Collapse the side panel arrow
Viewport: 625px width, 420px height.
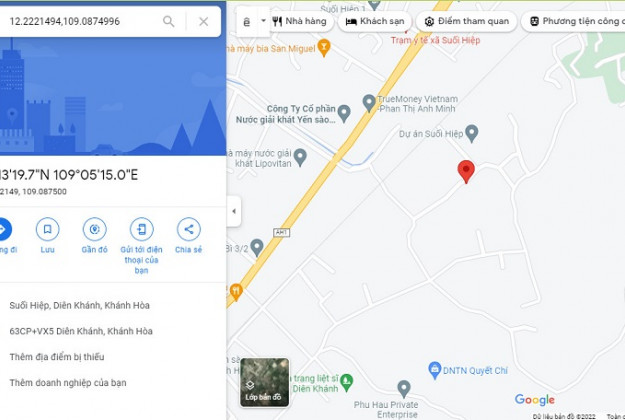234,211
